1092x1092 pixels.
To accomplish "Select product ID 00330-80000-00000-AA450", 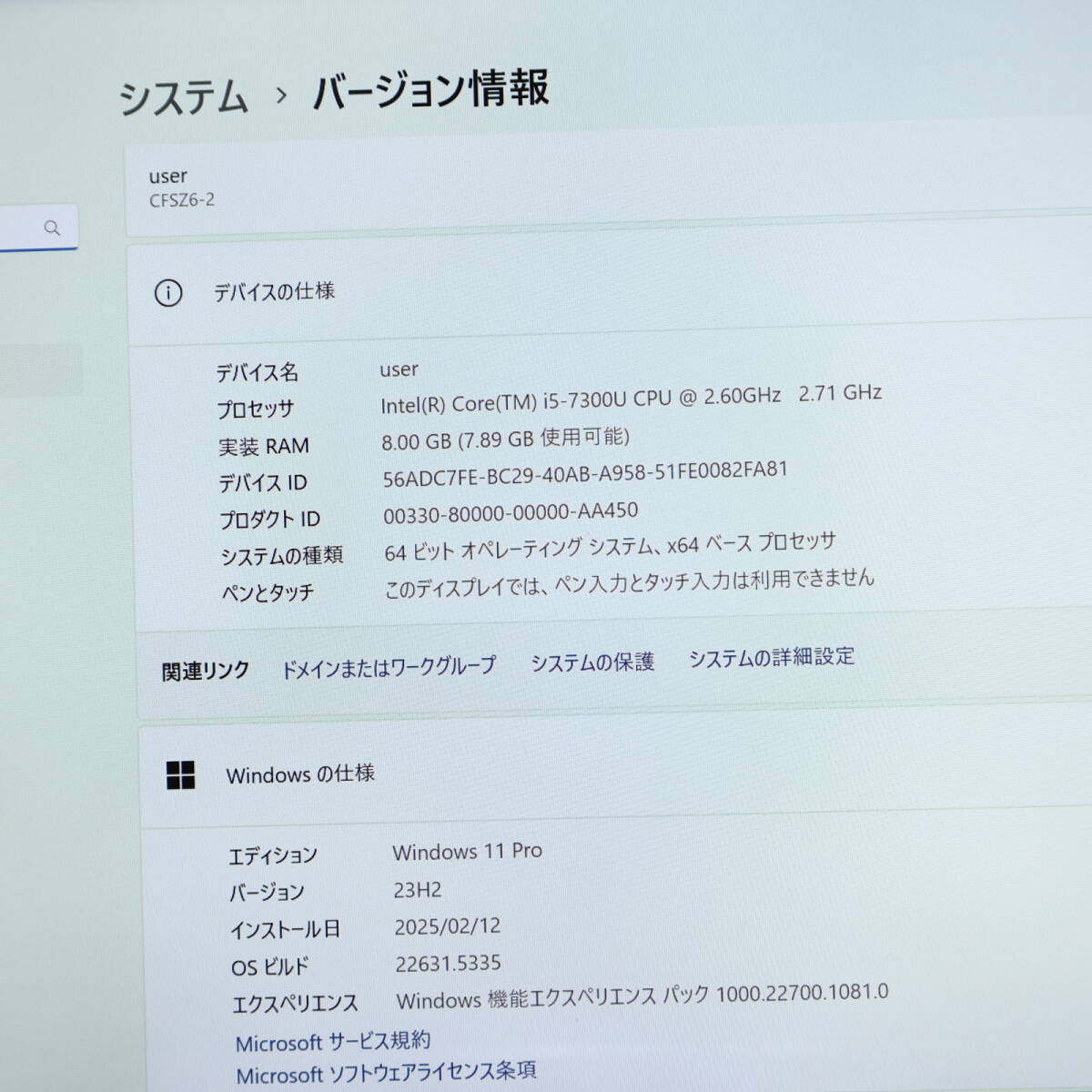I will [511, 512].
